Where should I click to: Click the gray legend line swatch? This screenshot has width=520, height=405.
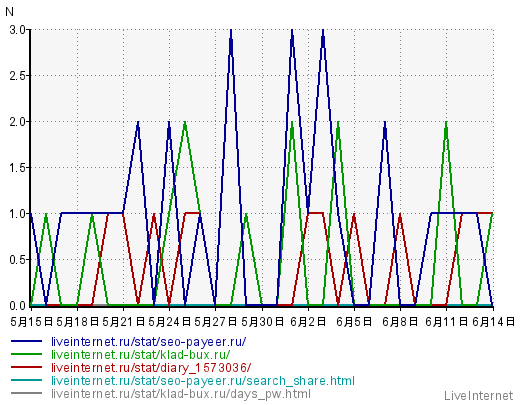(26, 393)
